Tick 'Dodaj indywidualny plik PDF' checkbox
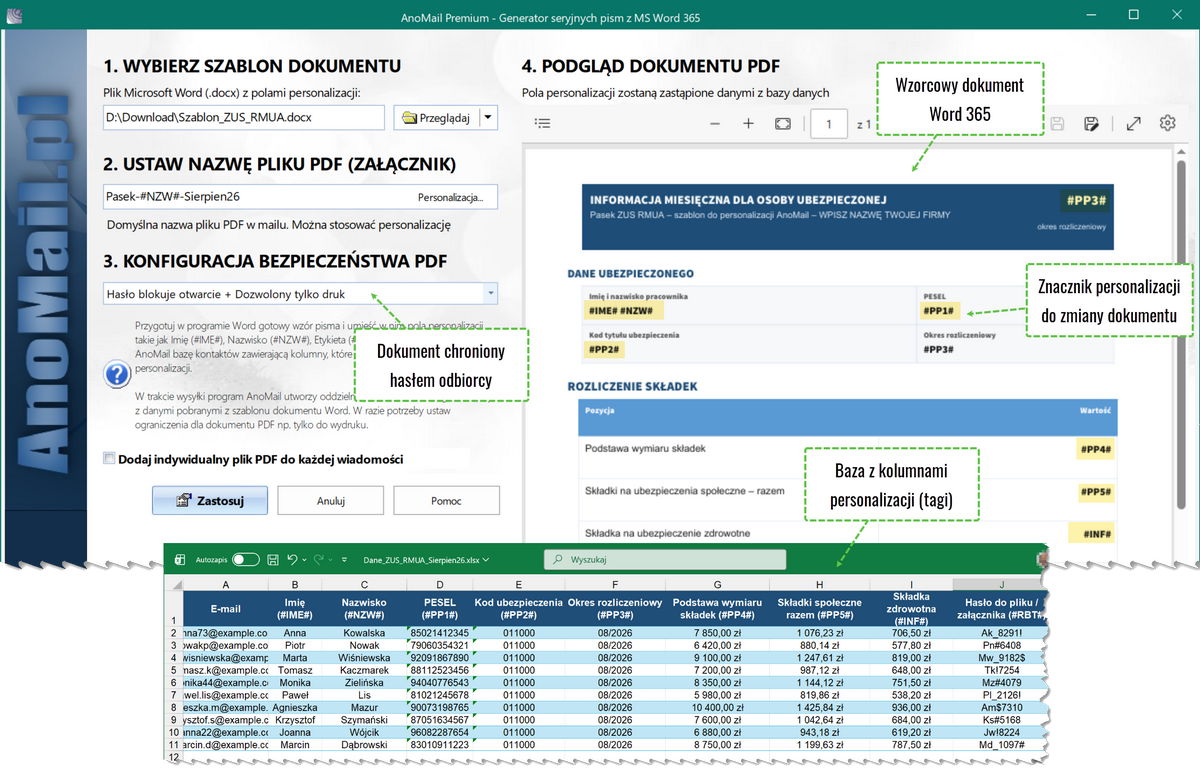This screenshot has height=777, width=1200. (x=109, y=459)
